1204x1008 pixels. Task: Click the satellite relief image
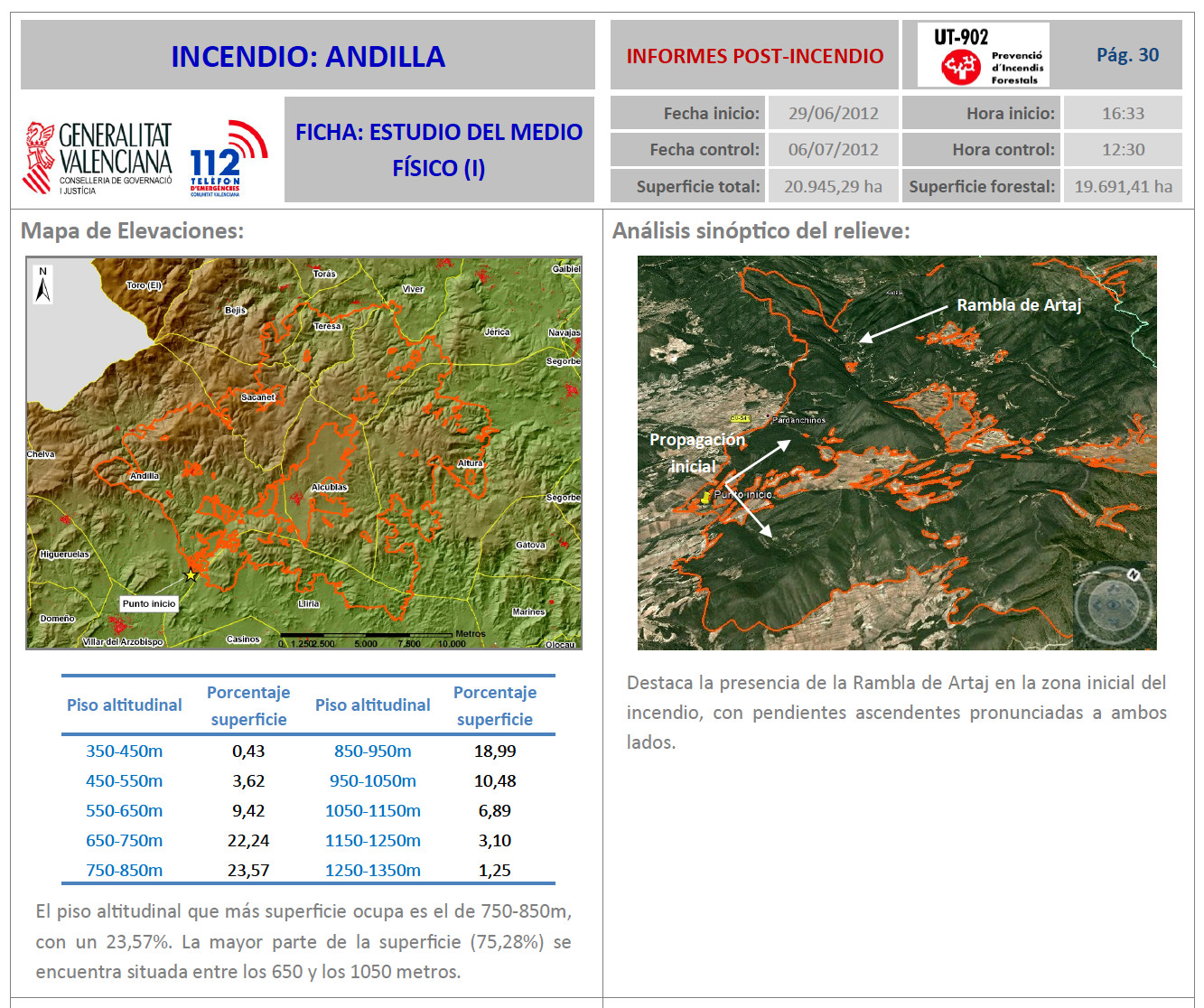tap(897, 453)
